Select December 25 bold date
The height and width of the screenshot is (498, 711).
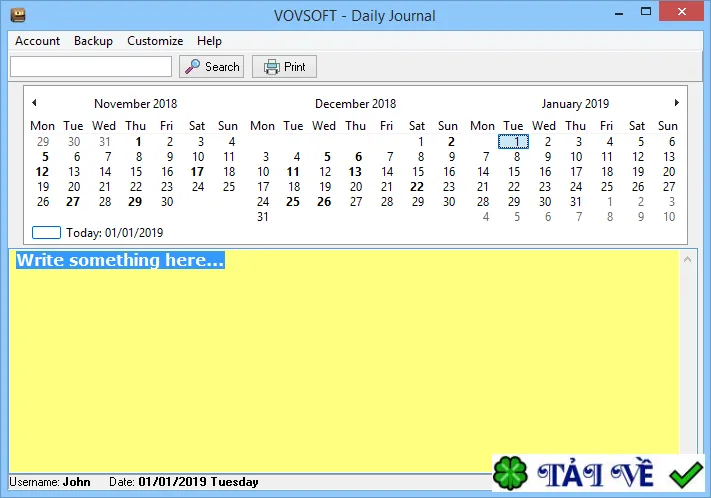point(293,202)
